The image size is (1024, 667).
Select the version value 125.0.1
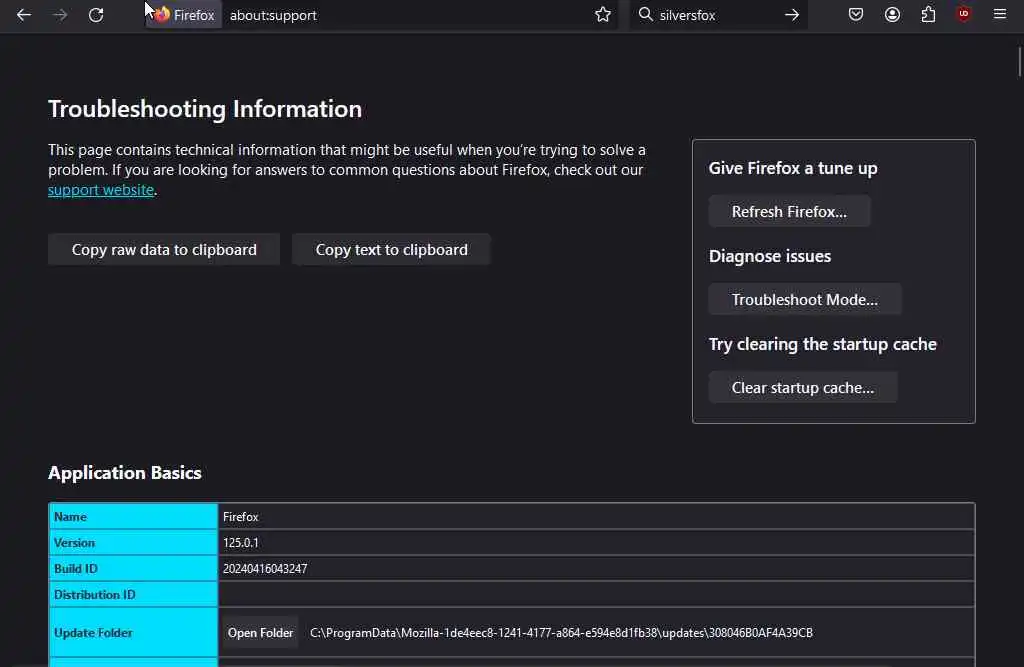point(240,543)
